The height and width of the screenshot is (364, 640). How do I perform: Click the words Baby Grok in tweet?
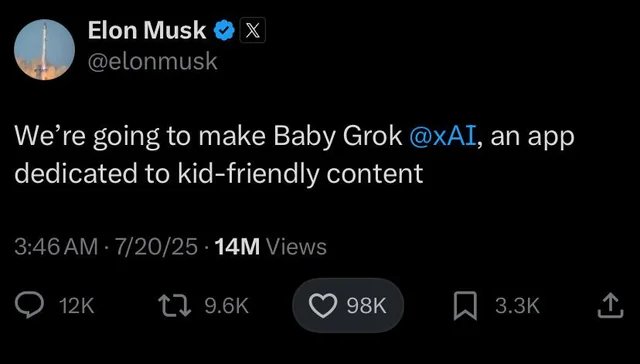[338, 137]
